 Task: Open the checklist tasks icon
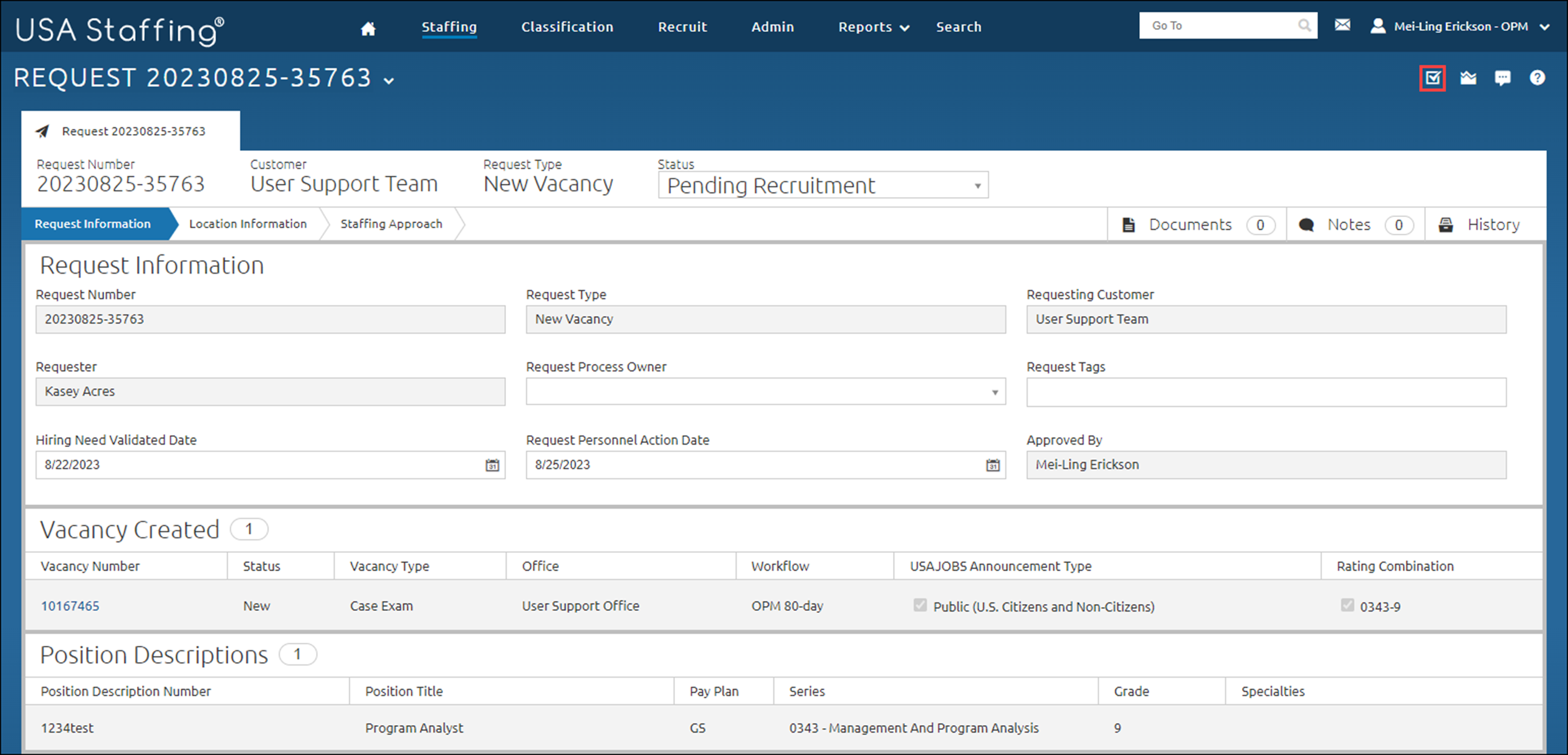1433,78
